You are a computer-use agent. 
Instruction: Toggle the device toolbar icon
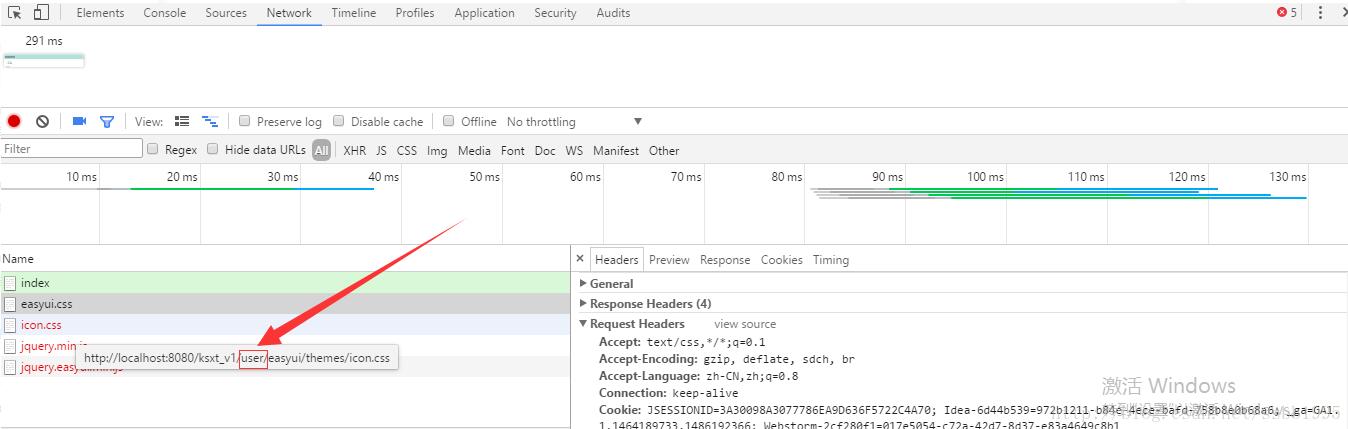[x=41, y=13]
